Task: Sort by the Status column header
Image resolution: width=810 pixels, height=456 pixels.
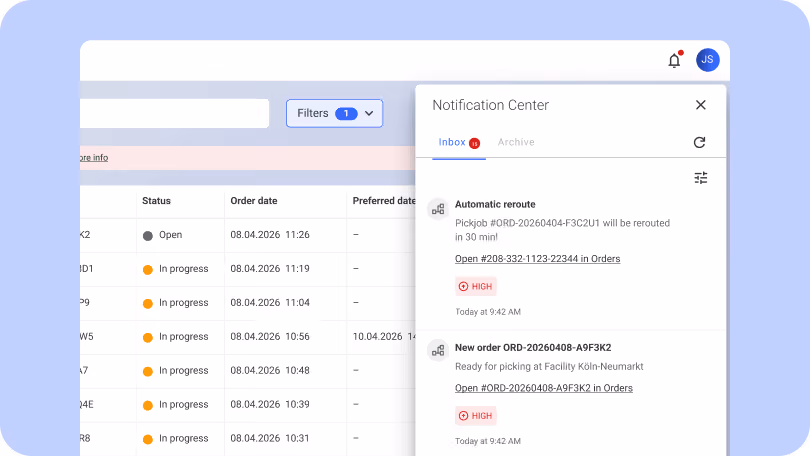Action: [156, 201]
